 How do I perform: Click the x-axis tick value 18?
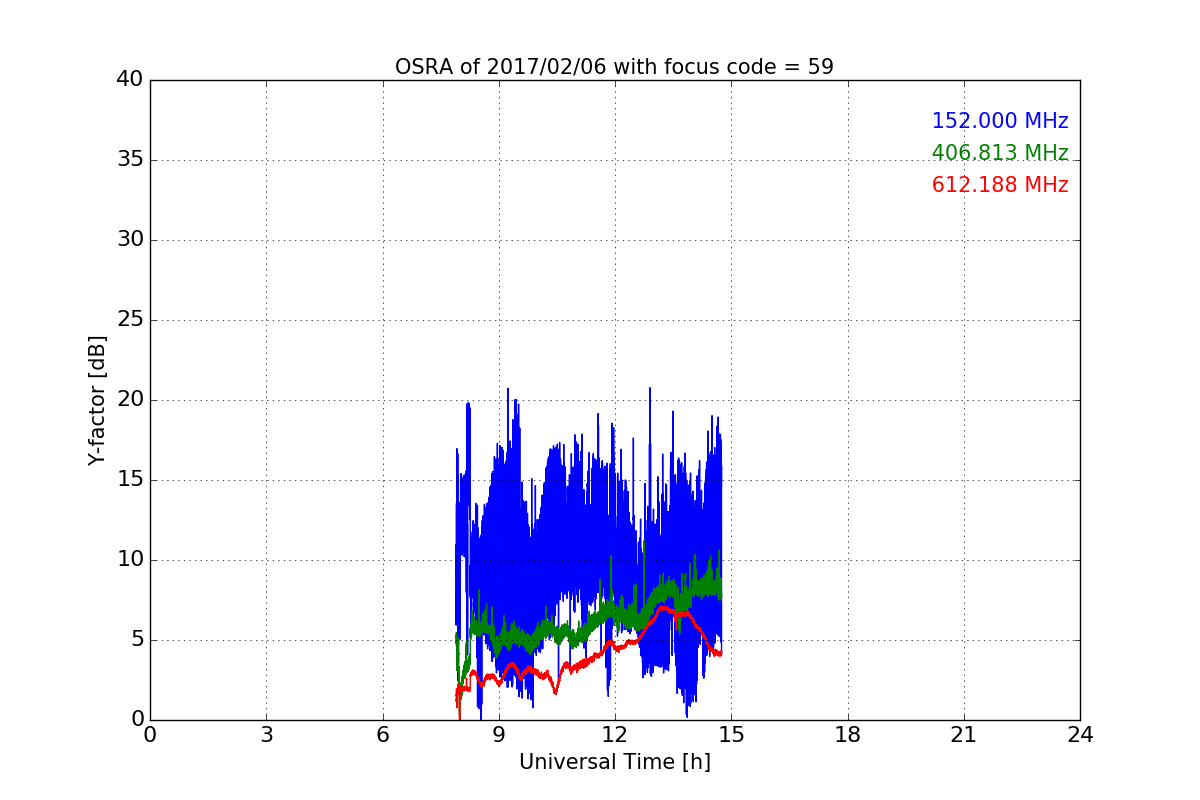[x=848, y=735]
